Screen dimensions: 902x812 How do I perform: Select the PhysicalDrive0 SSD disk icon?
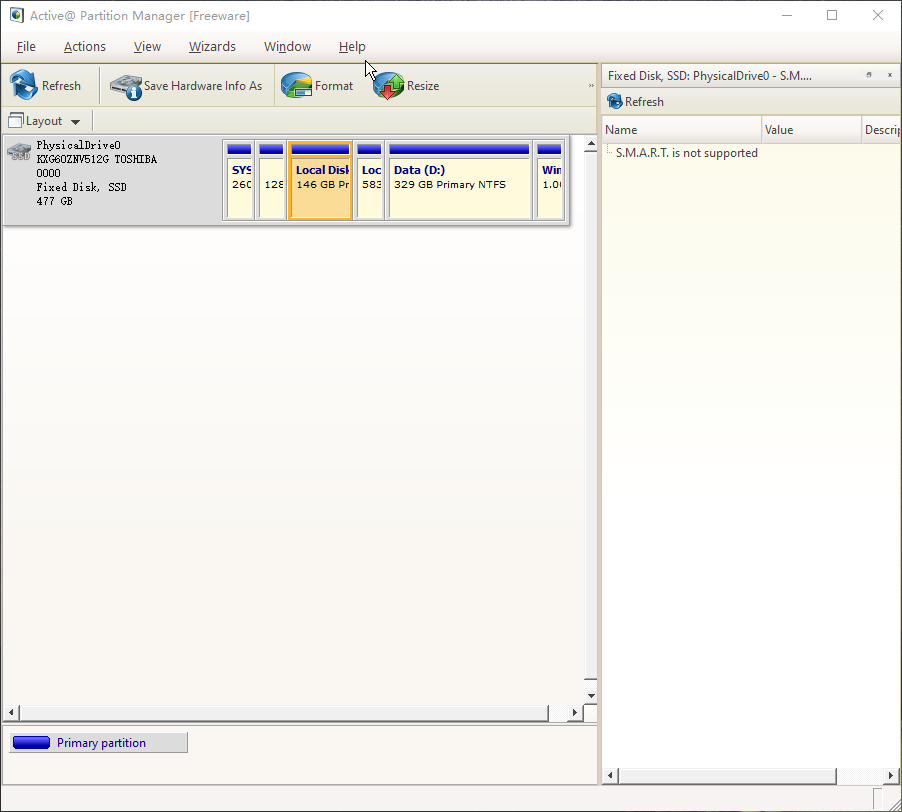pyautogui.click(x=19, y=151)
